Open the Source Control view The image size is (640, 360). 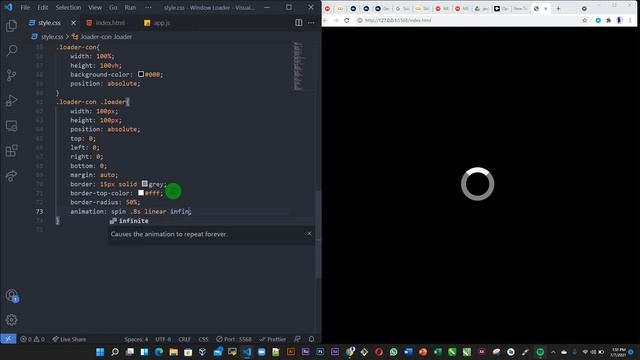point(11,75)
